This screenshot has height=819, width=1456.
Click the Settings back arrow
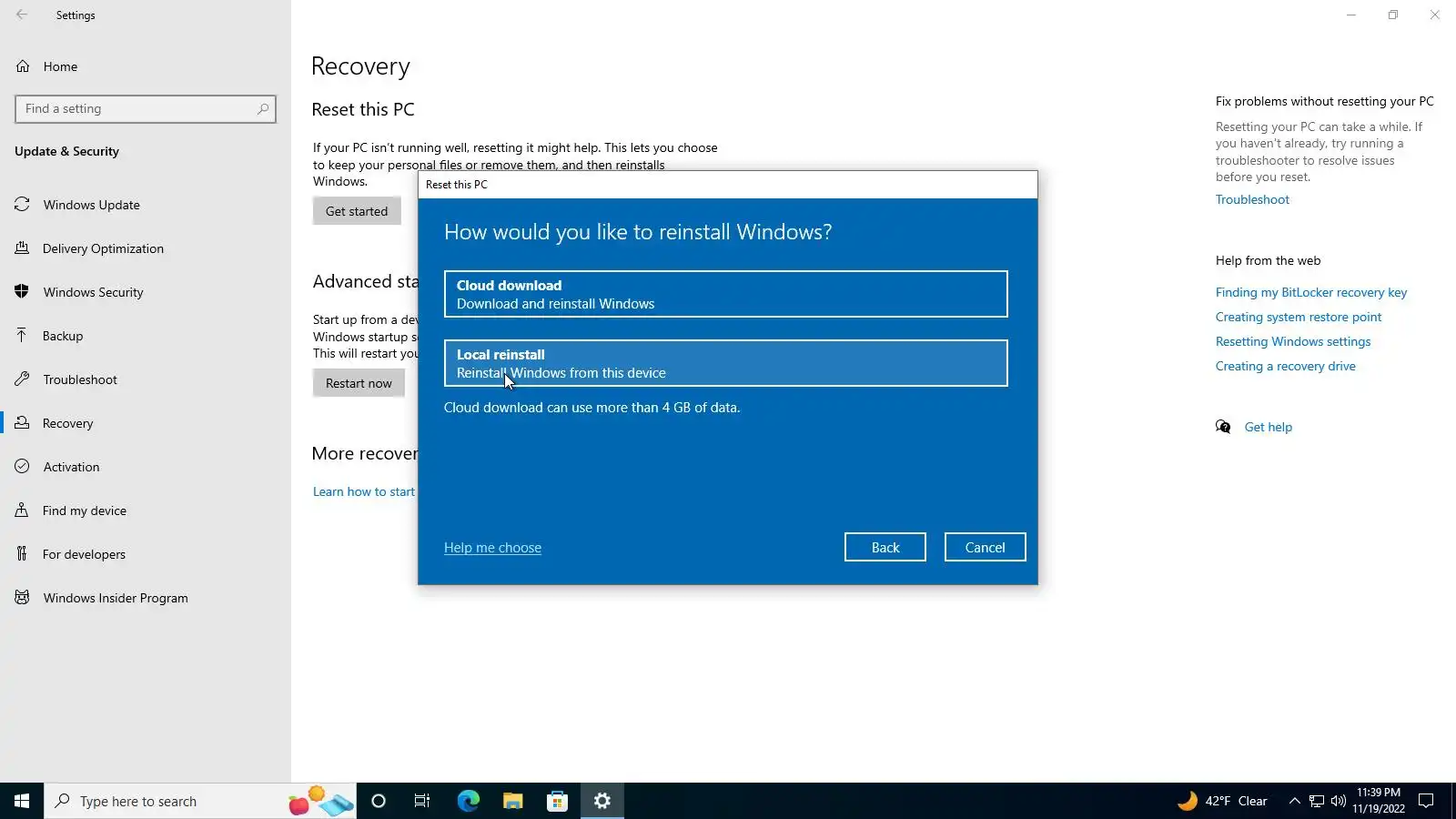pos(22,15)
